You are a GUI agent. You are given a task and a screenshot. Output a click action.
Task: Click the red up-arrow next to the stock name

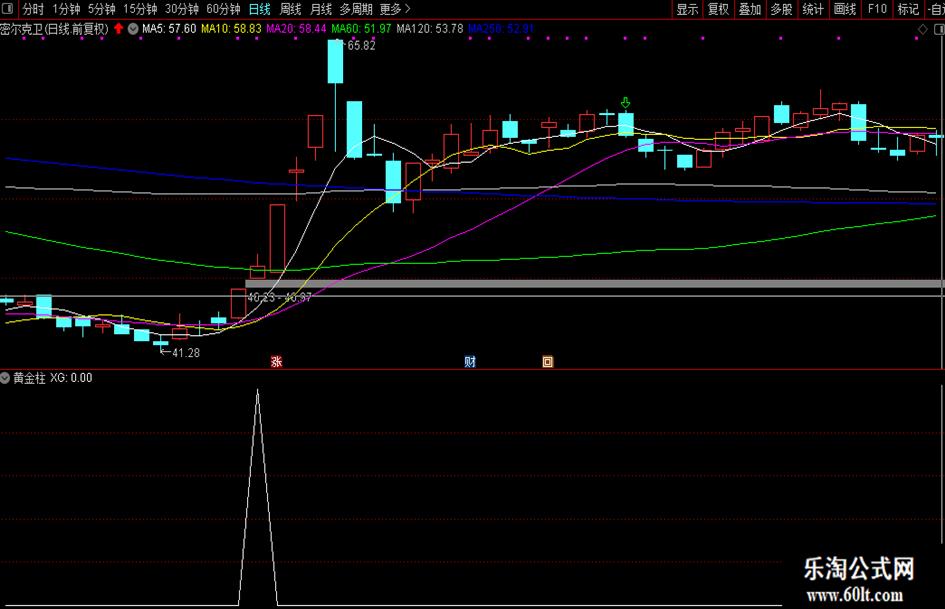tap(119, 28)
